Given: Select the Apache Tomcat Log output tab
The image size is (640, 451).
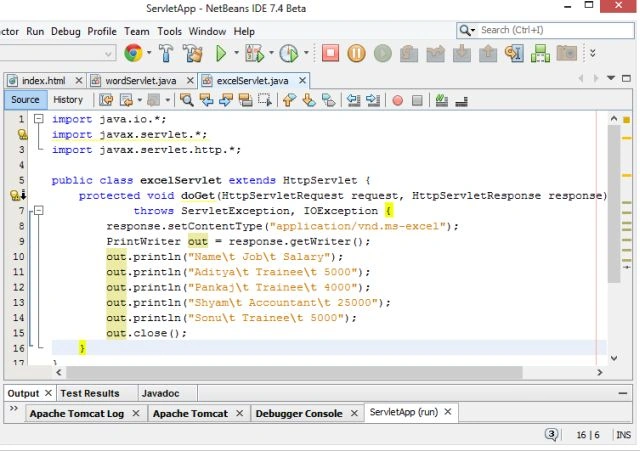Looking at the screenshot, I should (77, 413).
